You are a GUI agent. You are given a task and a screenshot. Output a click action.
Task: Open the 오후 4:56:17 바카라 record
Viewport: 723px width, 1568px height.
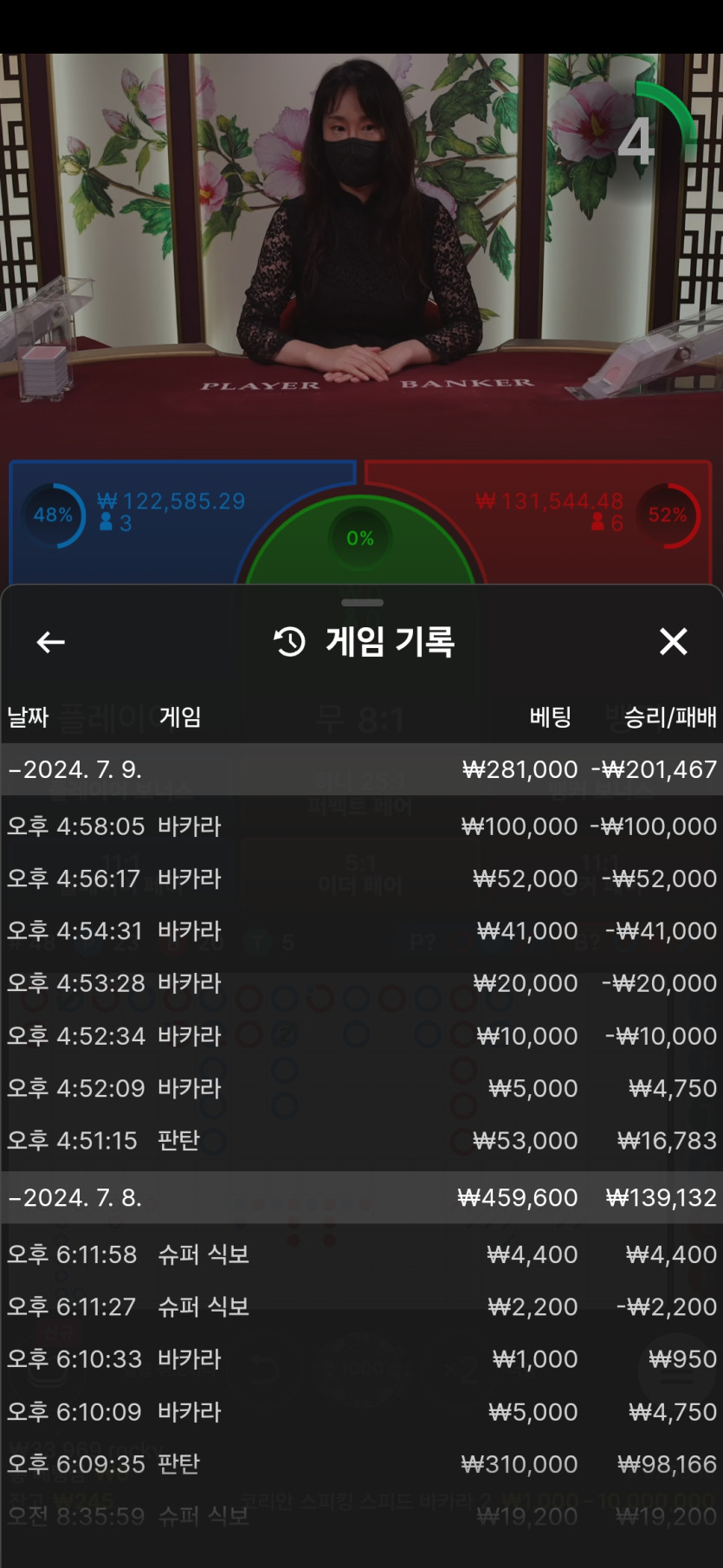(x=361, y=878)
